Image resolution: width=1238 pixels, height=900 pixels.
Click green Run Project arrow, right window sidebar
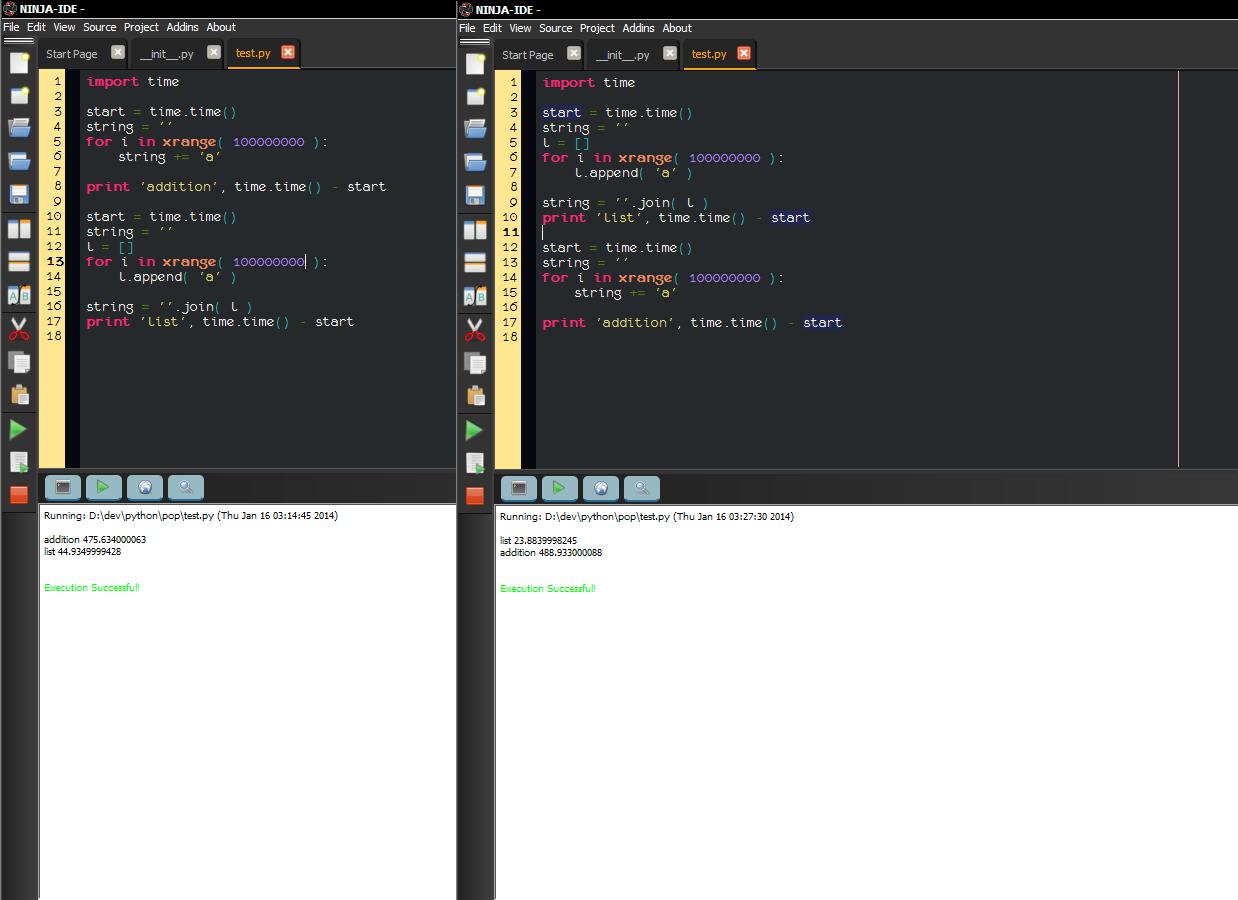(x=474, y=430)
